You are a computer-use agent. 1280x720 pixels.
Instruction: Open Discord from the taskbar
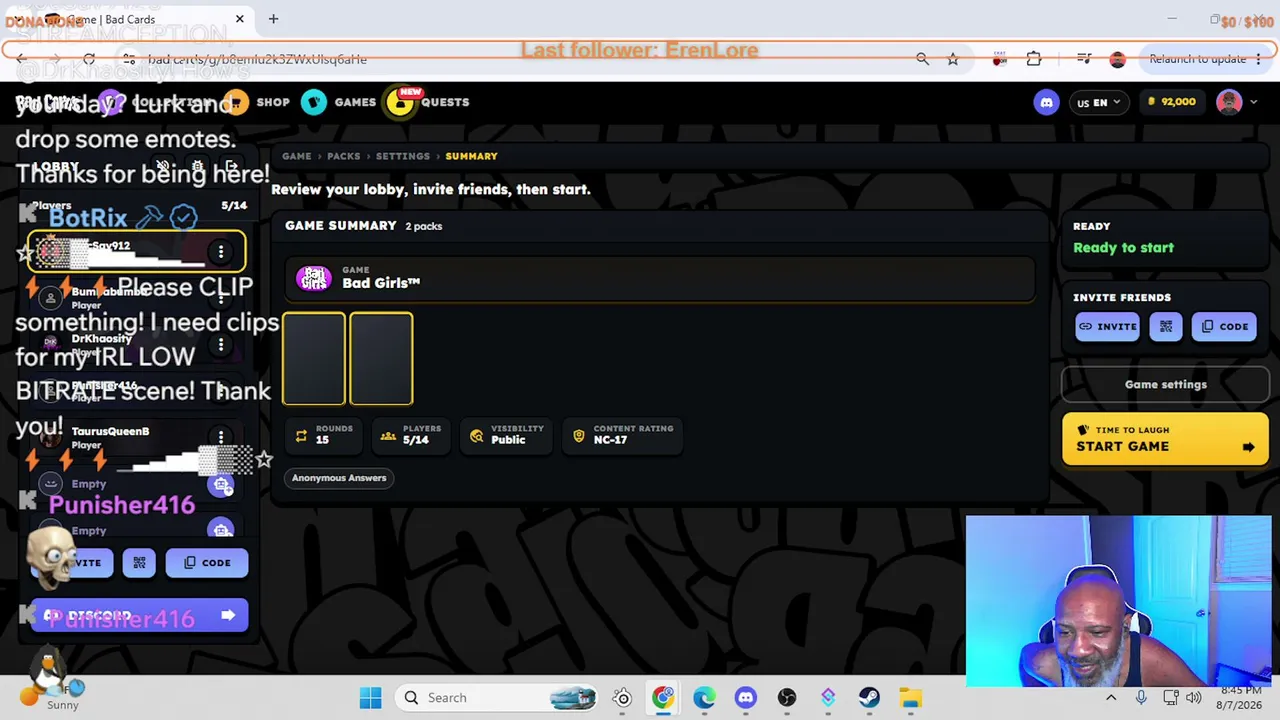745,698
